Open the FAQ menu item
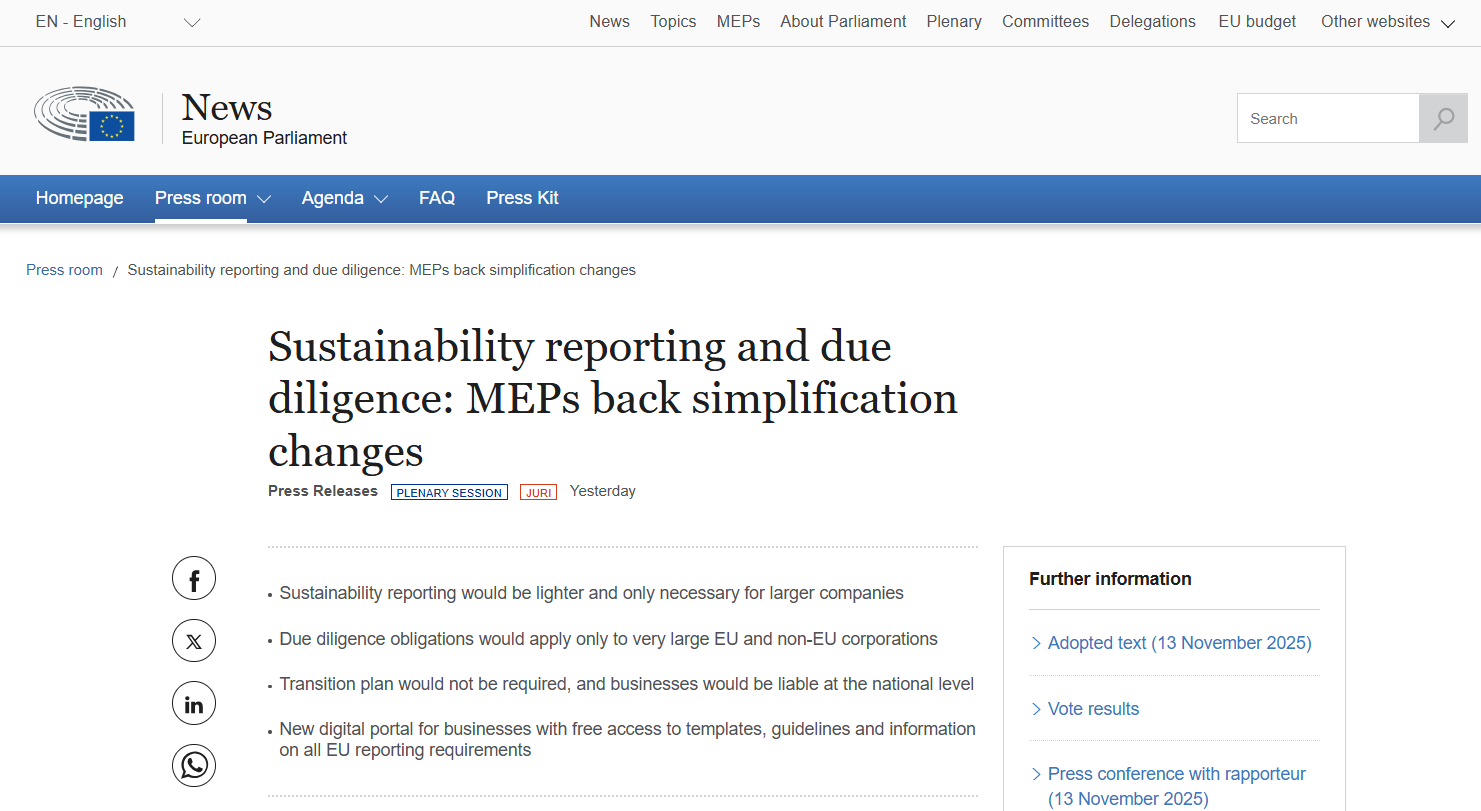Image resolution: width=1481 pixels, height=811 pixels. click(437, 198)
